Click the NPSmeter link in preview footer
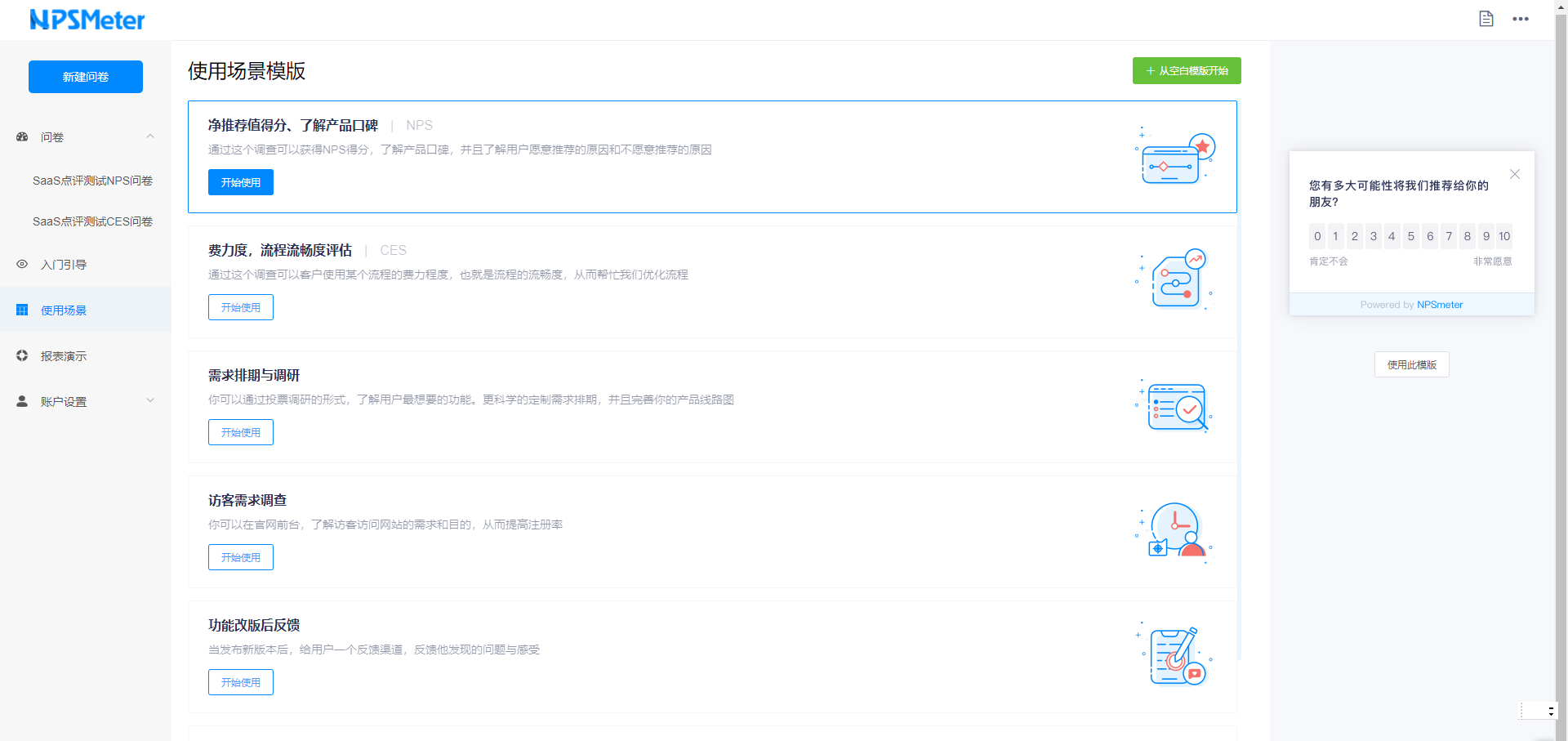 click(x=1439, y=305)
